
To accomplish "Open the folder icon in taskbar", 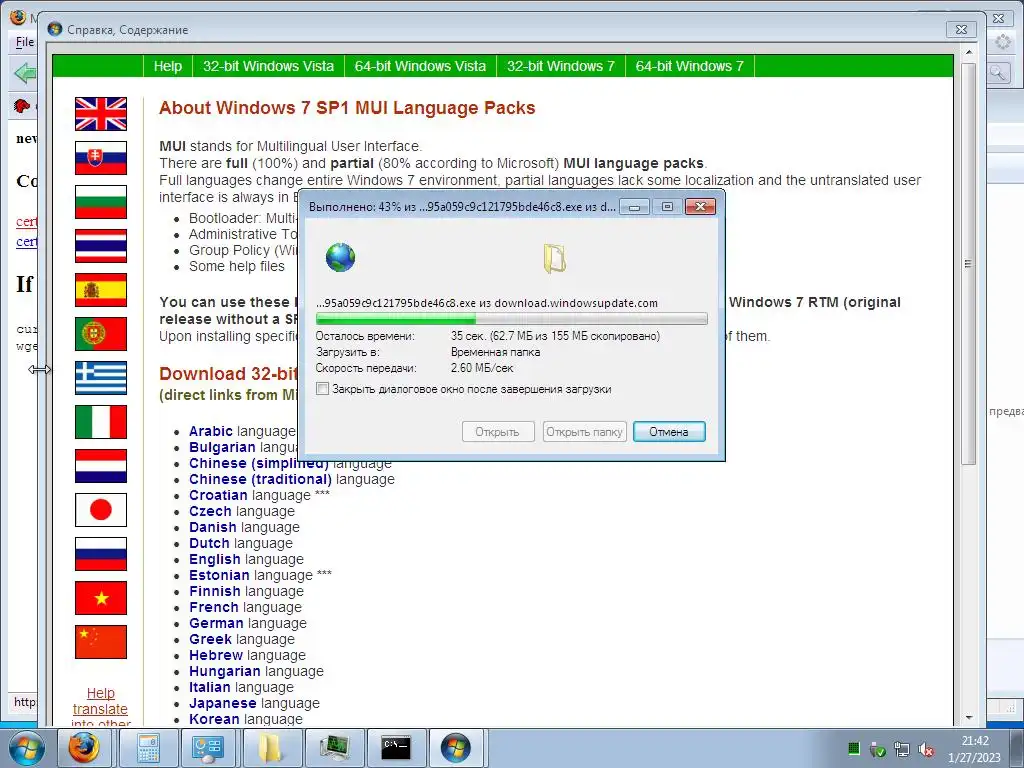I will coord(271,748).
